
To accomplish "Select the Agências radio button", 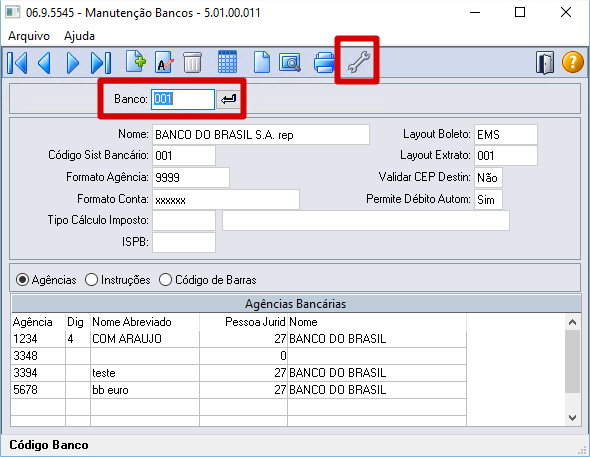I will pyautogui.click(x=46, y=280).
